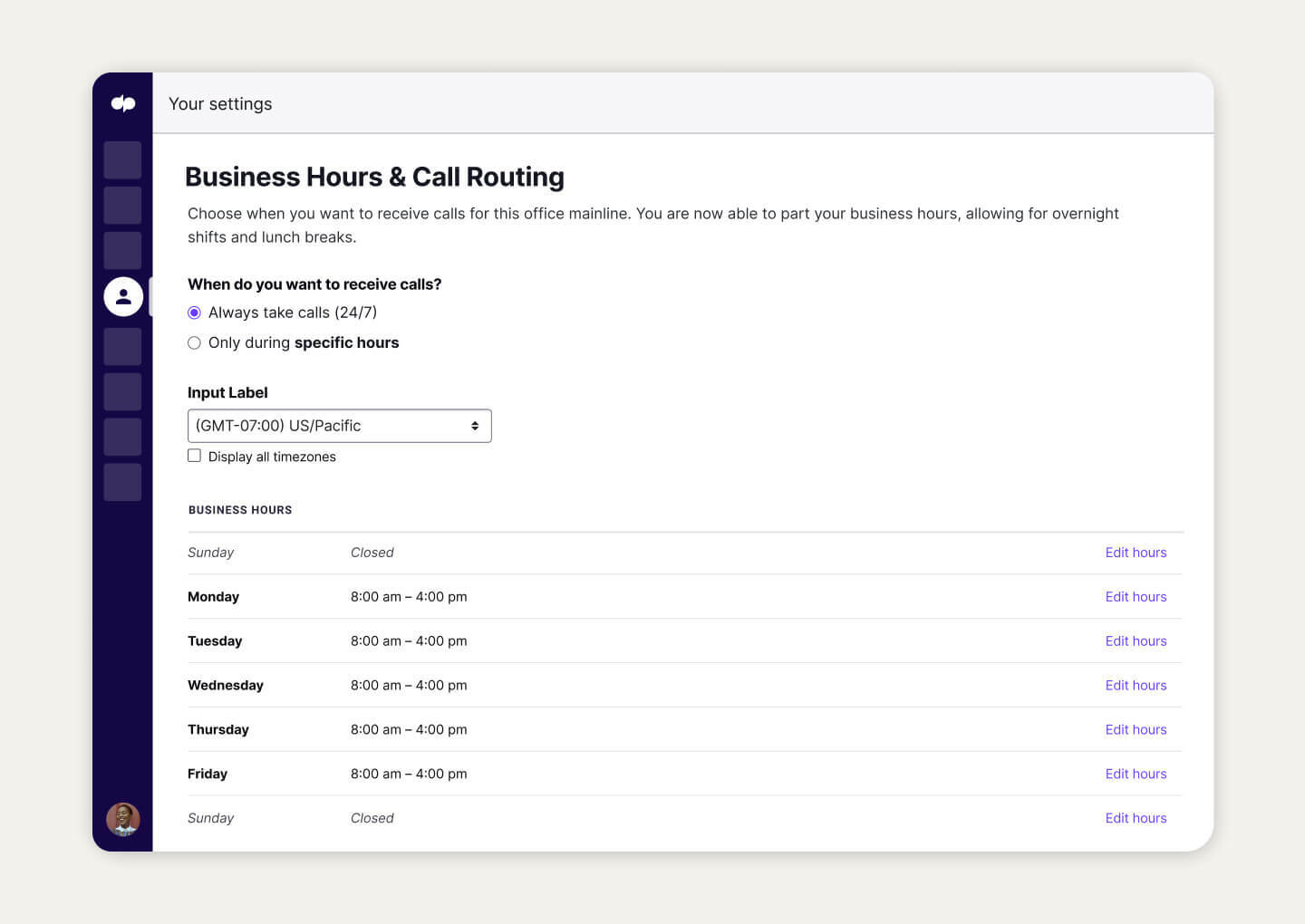Image resolution: width=1305 pixels, height=924 pixels.
Task: Click the 'Input Label' field label
Action: coord(227,392)
